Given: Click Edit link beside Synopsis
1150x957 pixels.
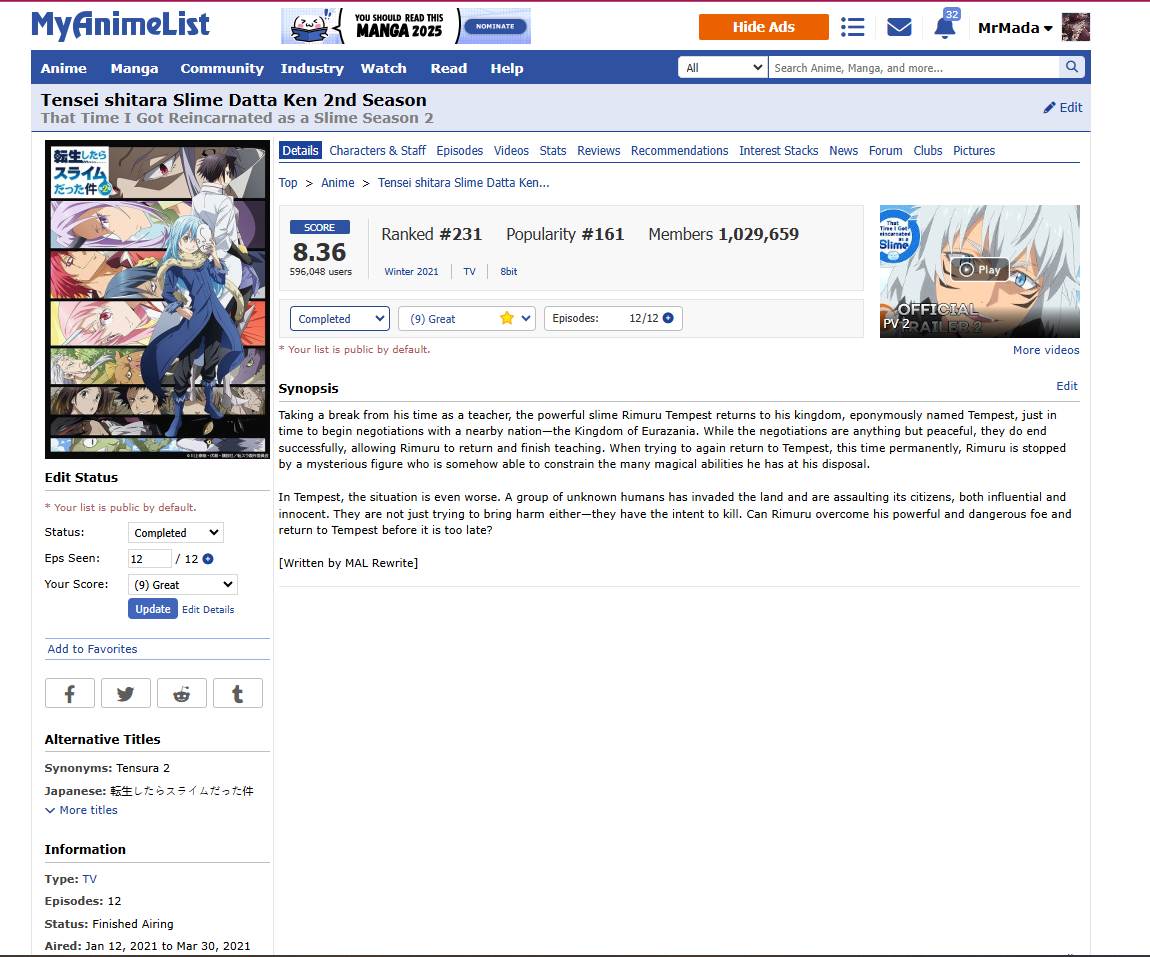Looking at the screenshot, I should pyautogui.click(x=1066, y=386).
